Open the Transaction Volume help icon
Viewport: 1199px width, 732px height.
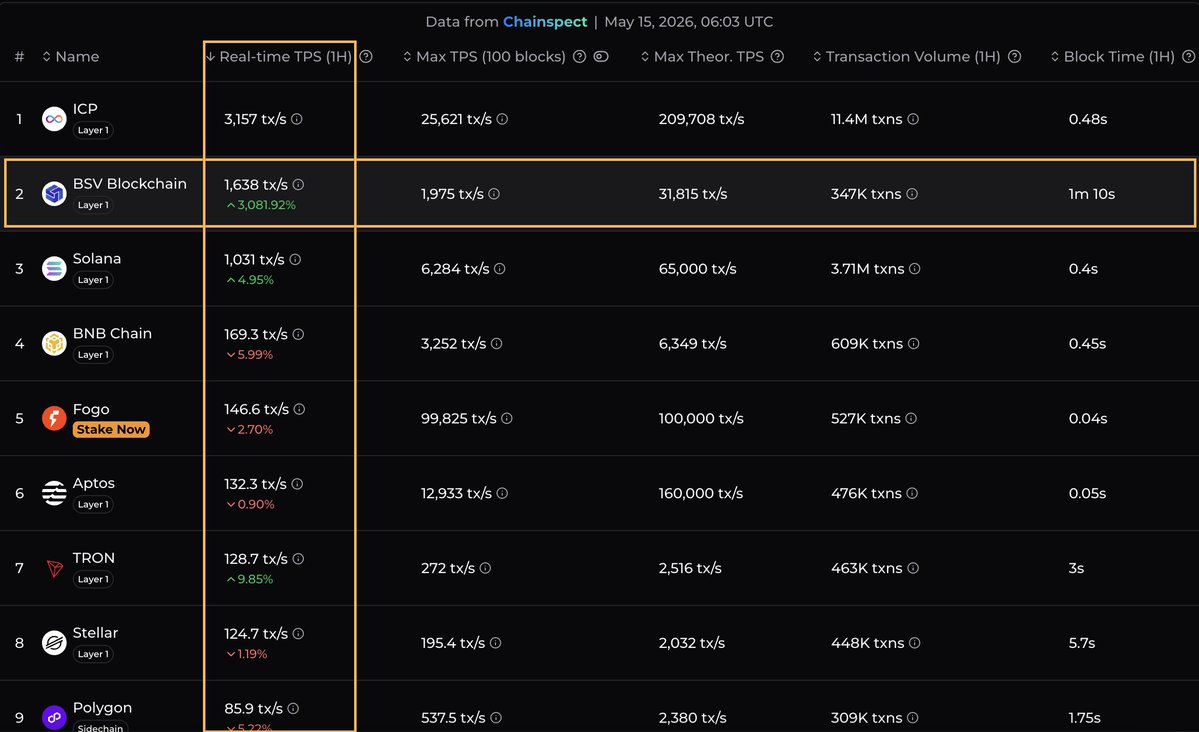[1015, 57]
